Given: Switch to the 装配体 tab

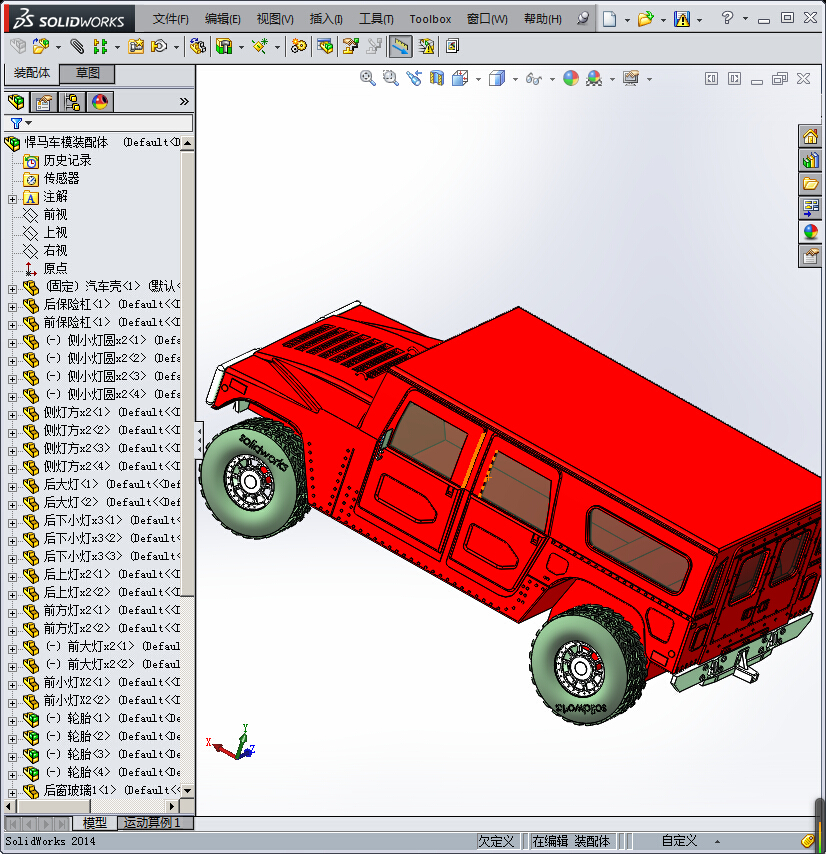Looking at the screenshot, I should tap(32, 73).
